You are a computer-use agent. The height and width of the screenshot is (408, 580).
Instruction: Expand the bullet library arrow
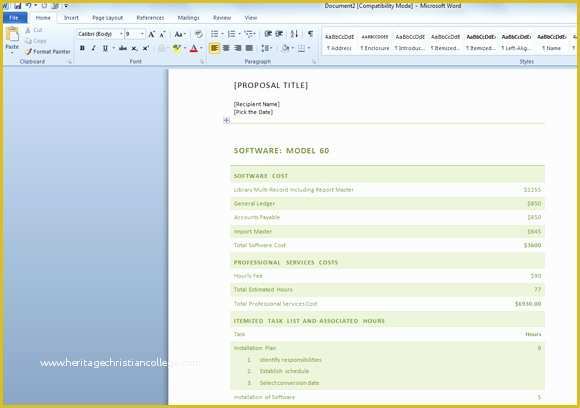point(222,34)
